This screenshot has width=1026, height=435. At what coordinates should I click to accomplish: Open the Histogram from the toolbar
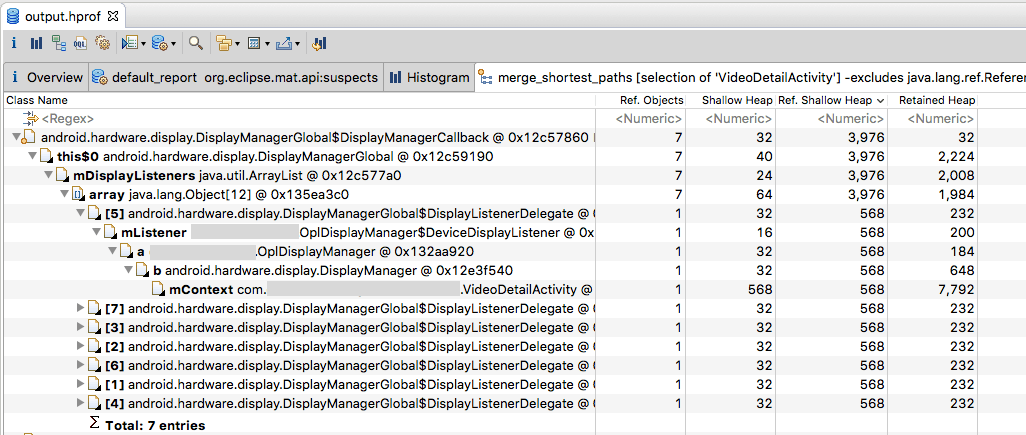pos(36,43)
